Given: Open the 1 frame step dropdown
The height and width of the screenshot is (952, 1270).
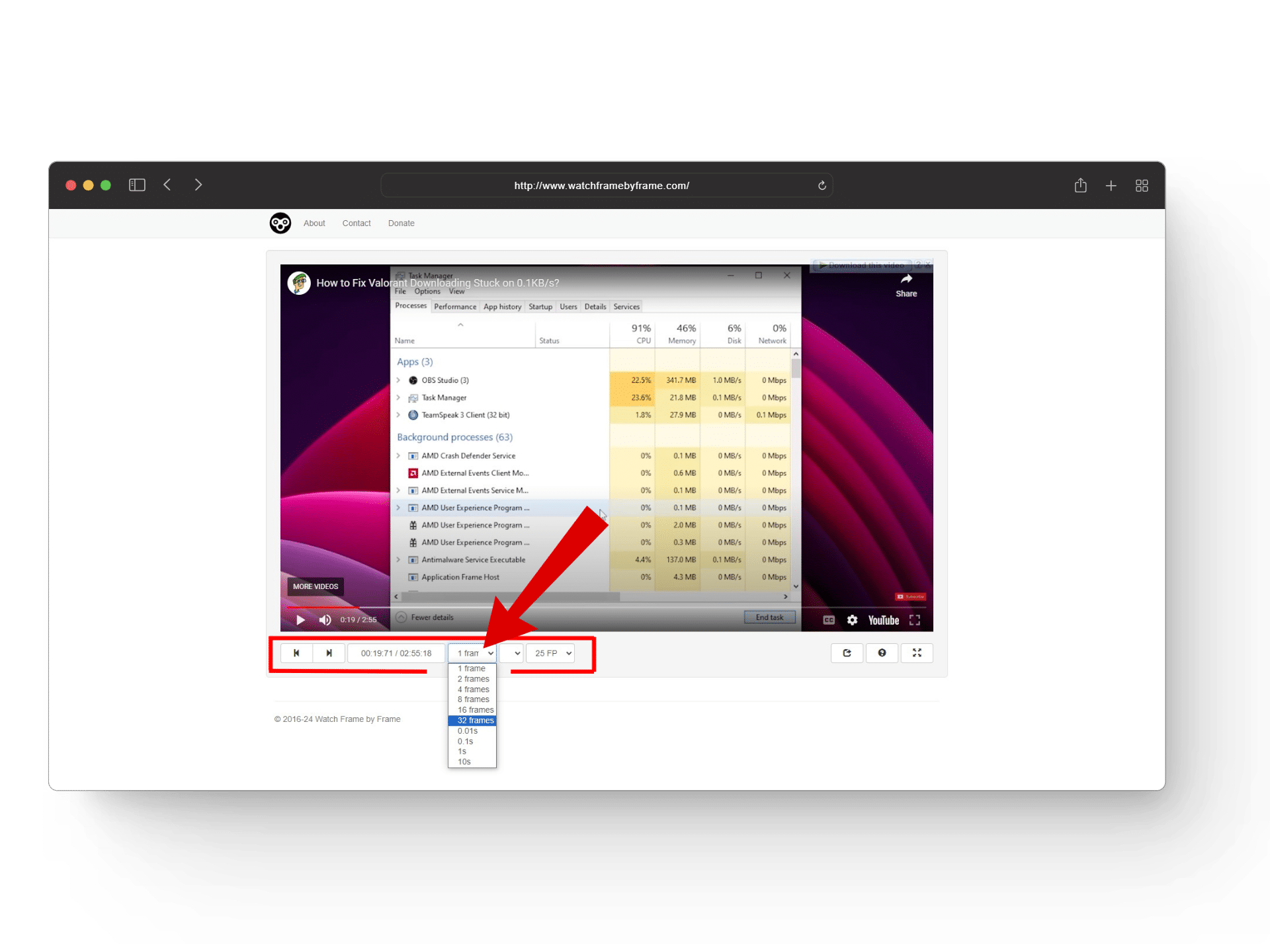Looking at the screenshot, I should (x=473, y=653).
